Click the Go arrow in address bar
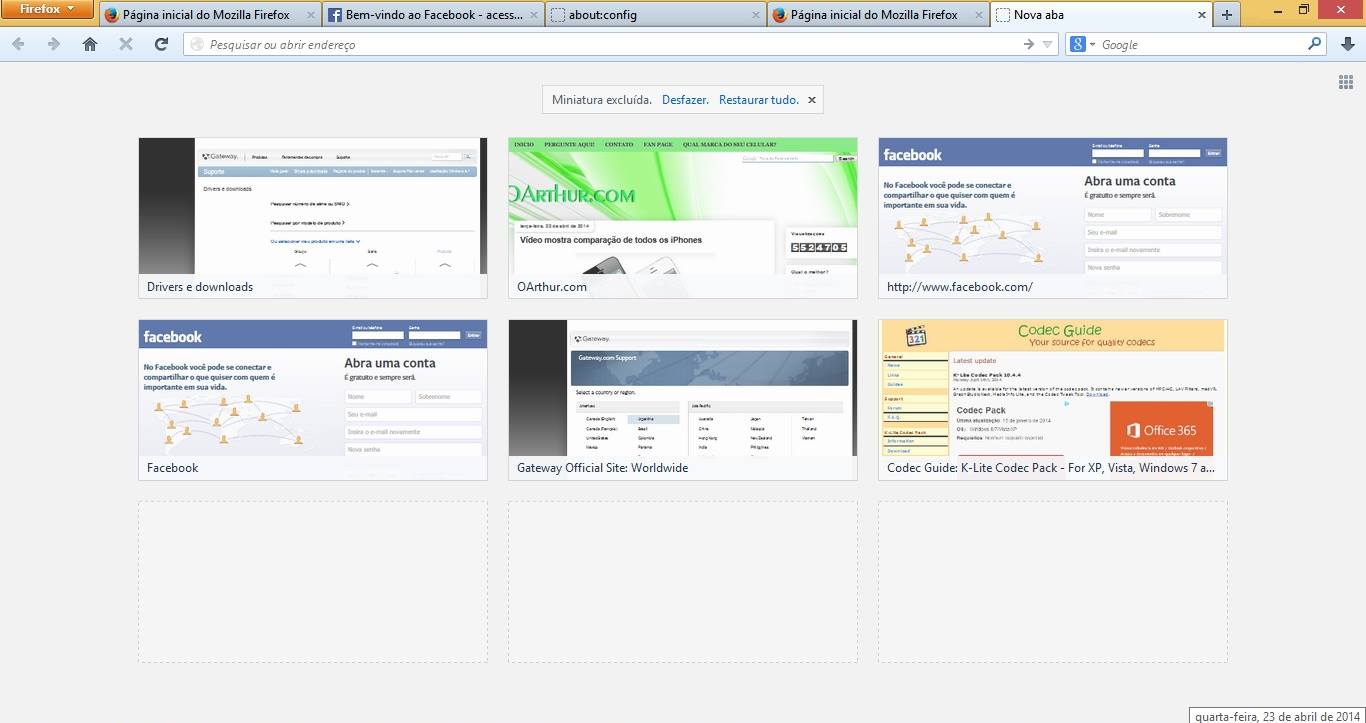The image size is (1366, 723). pyautogui.click(x=1029, y=44)
